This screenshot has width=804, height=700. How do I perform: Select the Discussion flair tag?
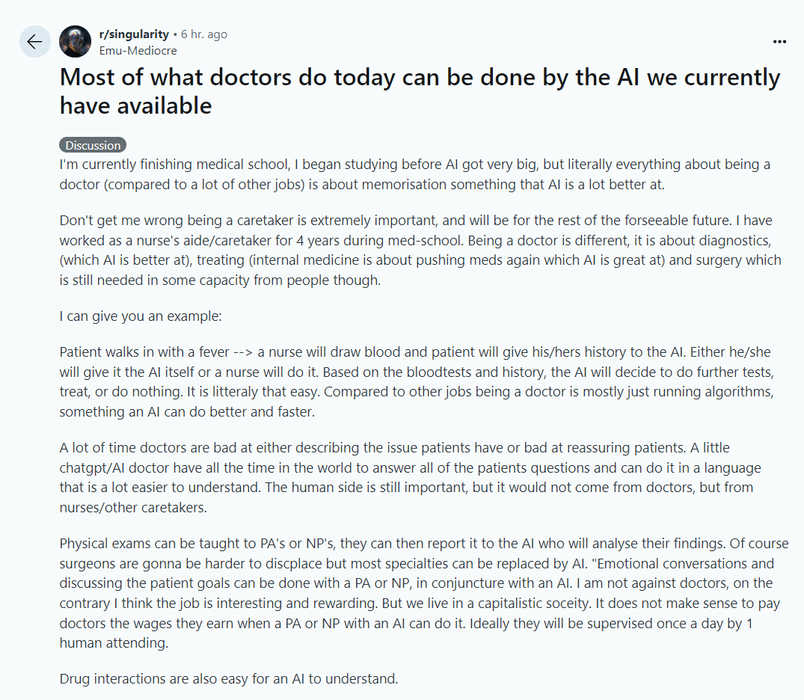[x=93, y=145]
